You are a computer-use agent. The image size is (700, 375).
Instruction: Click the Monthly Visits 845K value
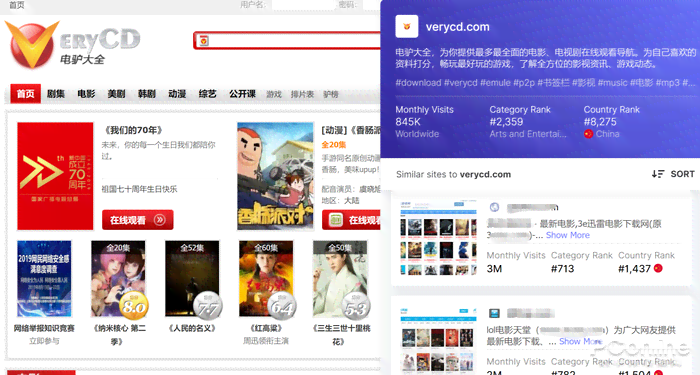(408, 122)
